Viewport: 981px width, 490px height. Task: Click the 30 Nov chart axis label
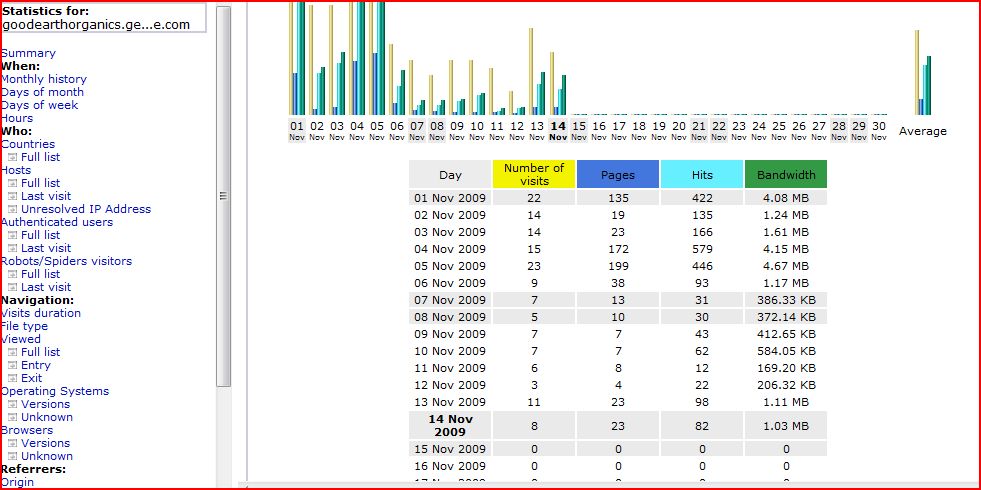(878, 130)
